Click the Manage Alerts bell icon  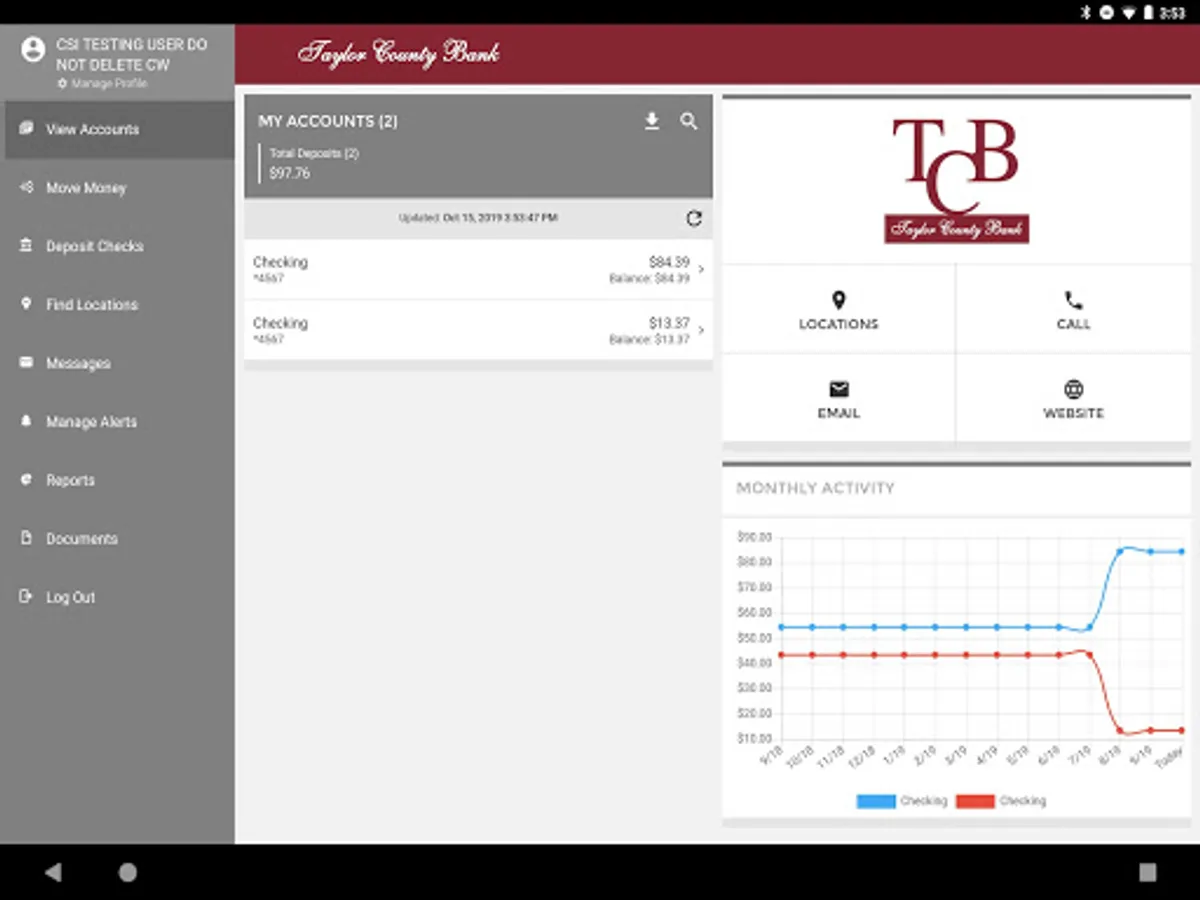tap(26, 421)
